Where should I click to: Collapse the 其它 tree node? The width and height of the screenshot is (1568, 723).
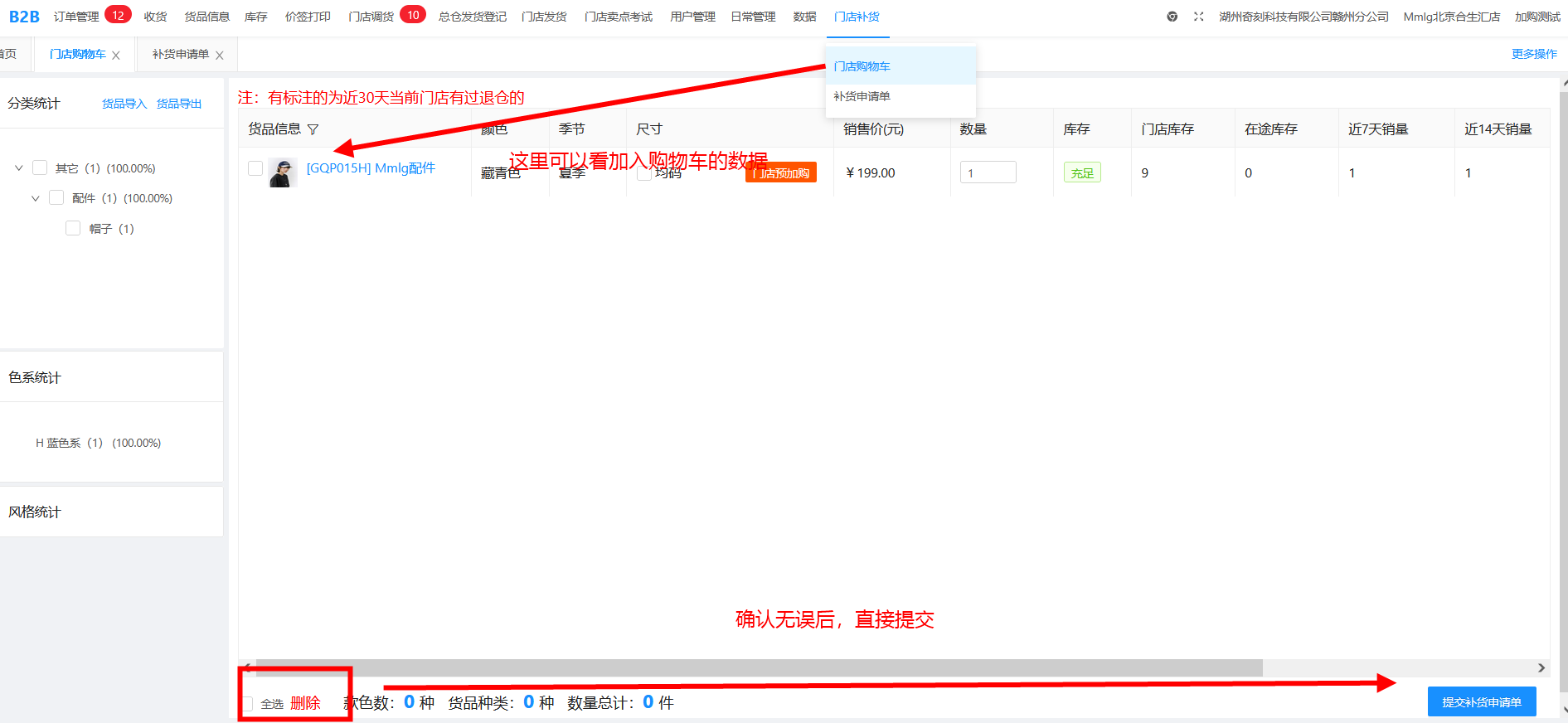click(19, 168)
